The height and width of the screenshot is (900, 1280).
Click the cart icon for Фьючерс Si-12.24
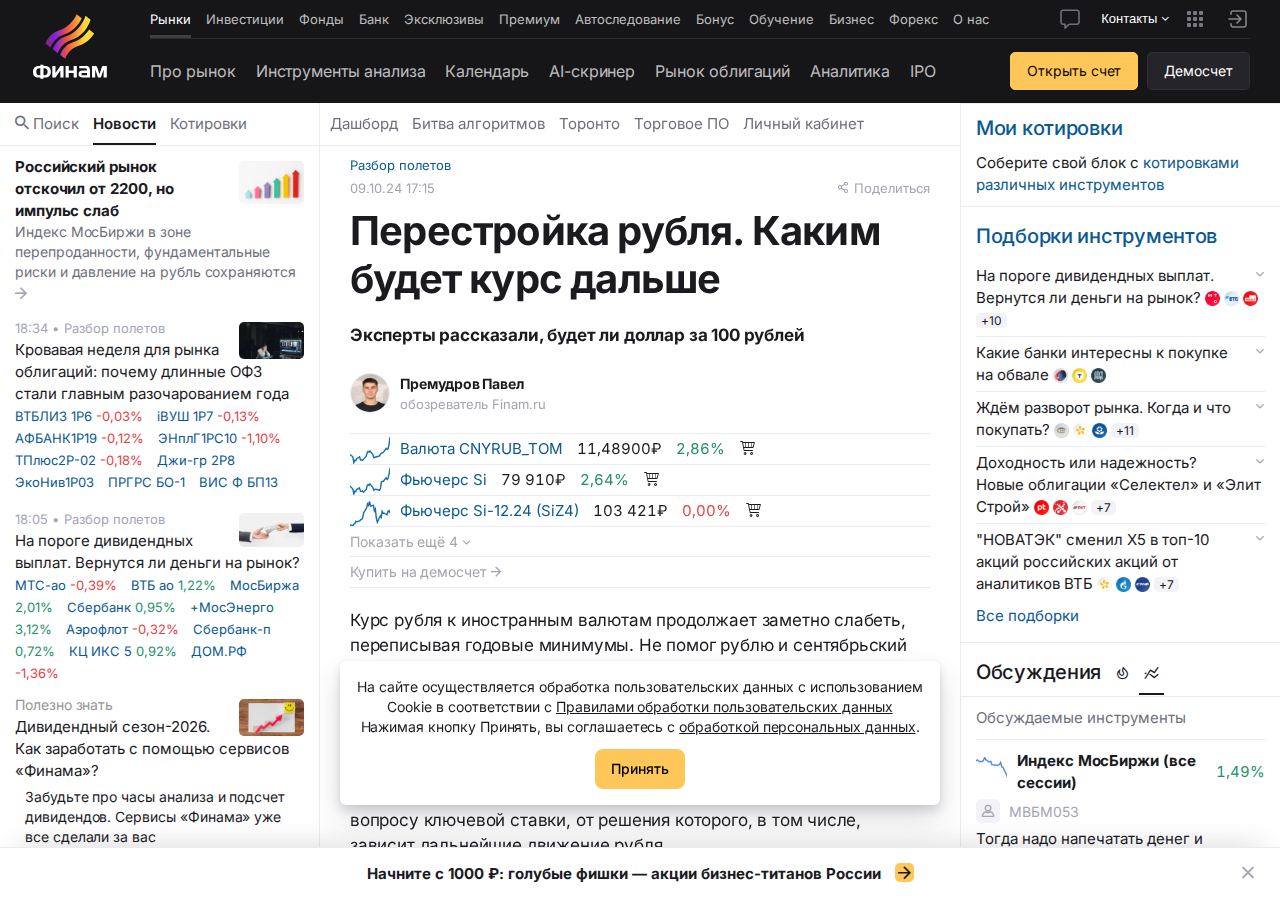tap(754, 510)
